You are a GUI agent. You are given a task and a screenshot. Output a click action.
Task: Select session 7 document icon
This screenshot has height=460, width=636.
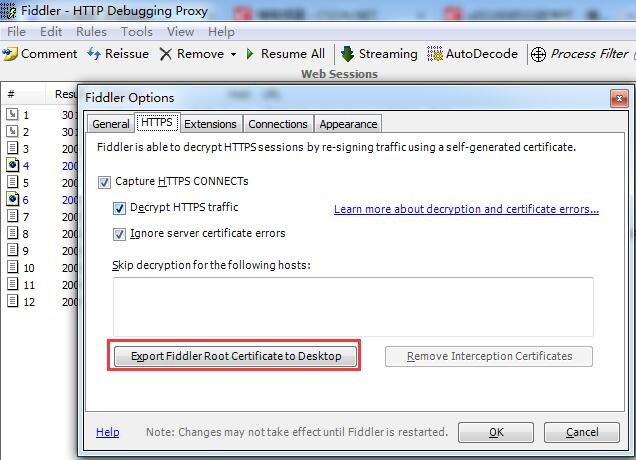tap(13, 216)
